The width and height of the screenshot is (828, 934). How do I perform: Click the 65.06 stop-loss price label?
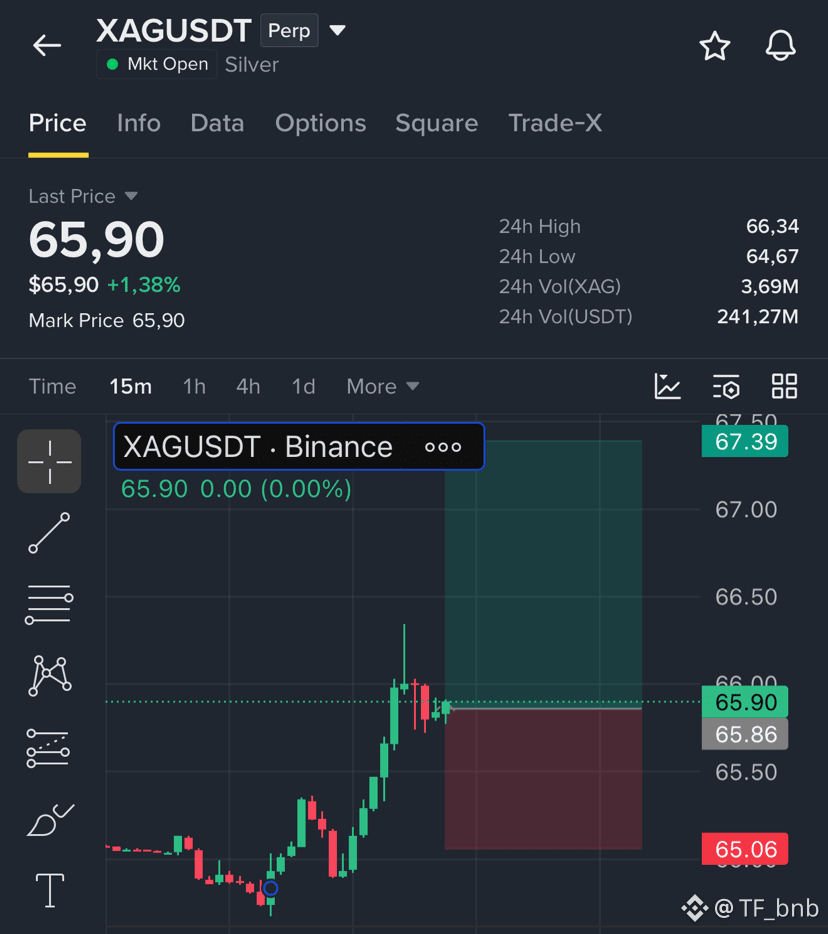[x=745, y=849]
